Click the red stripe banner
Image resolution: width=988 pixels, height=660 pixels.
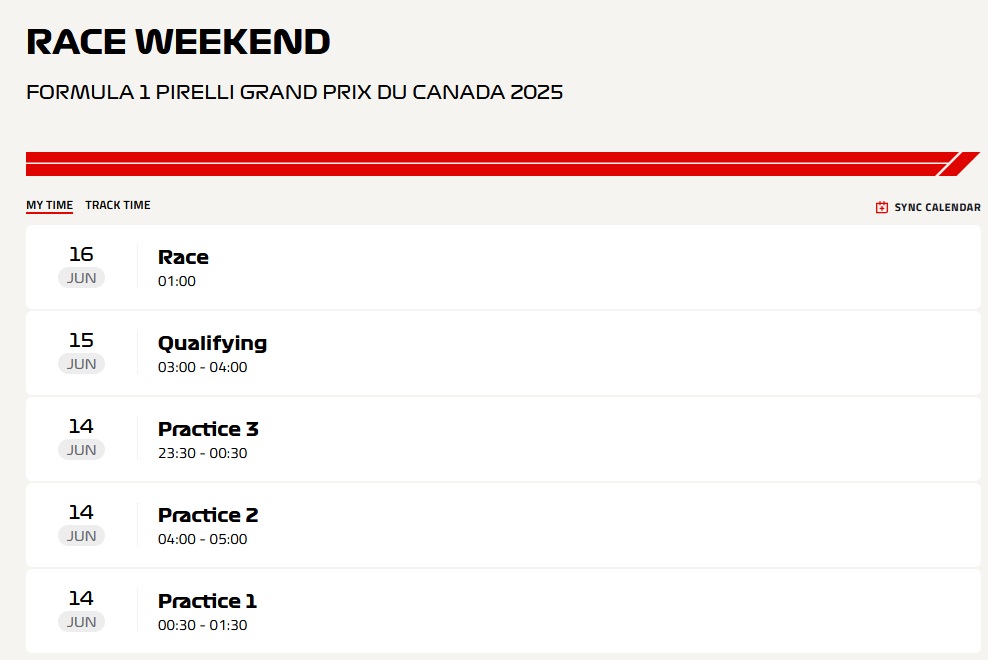[x=502, y=164]
